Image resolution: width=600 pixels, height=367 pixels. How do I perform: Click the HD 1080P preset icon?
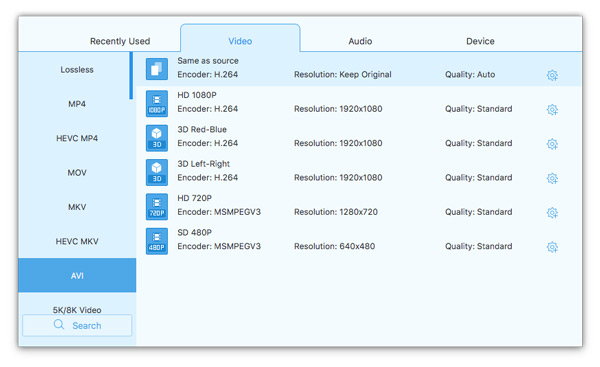(157, 103)
